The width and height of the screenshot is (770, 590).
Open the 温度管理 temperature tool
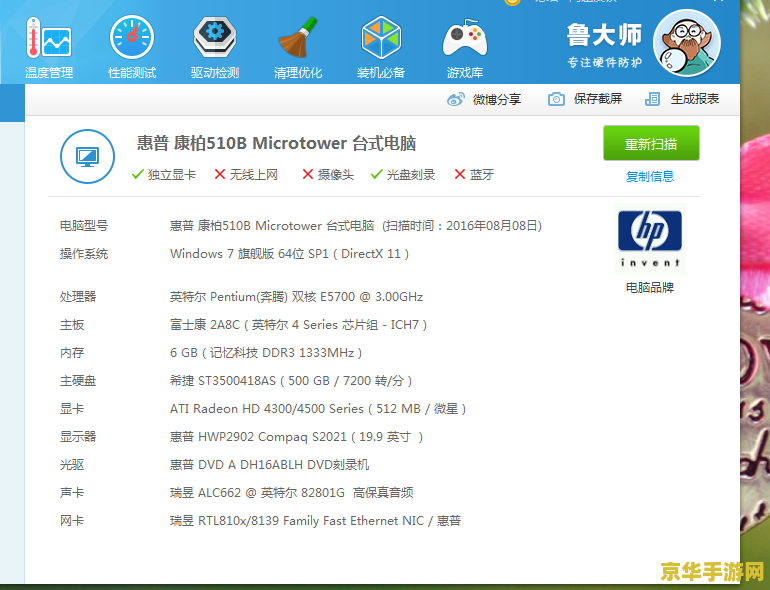pos(49,48)
